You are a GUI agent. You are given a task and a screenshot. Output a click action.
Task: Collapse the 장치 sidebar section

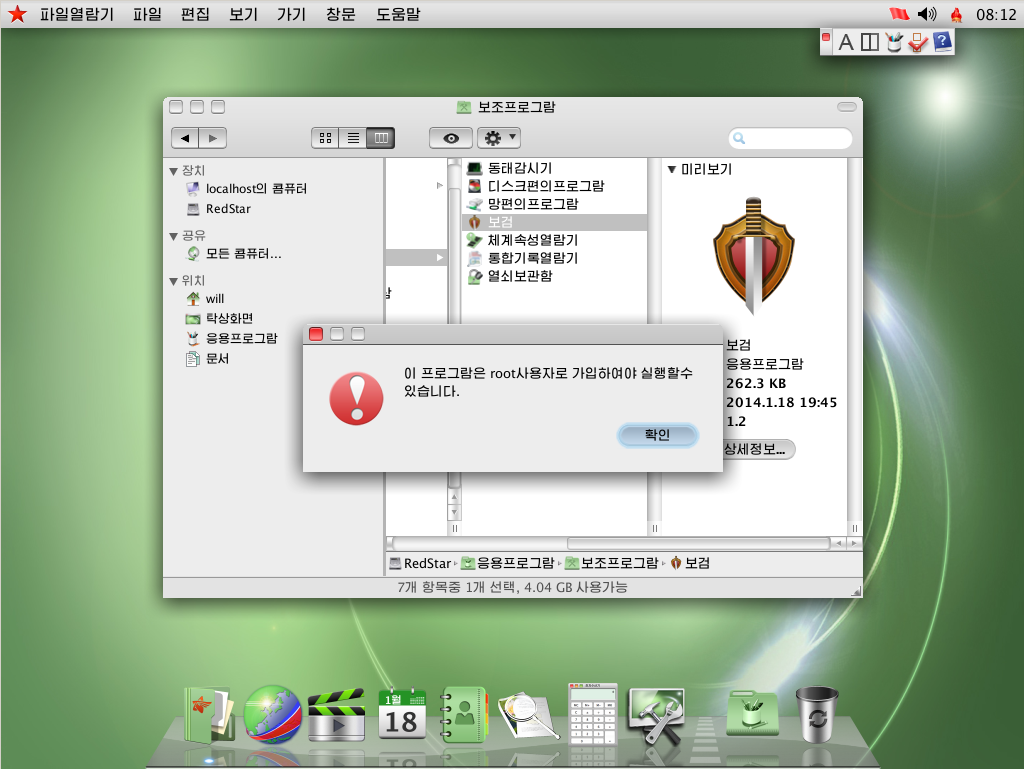click(x=173, y=171)
